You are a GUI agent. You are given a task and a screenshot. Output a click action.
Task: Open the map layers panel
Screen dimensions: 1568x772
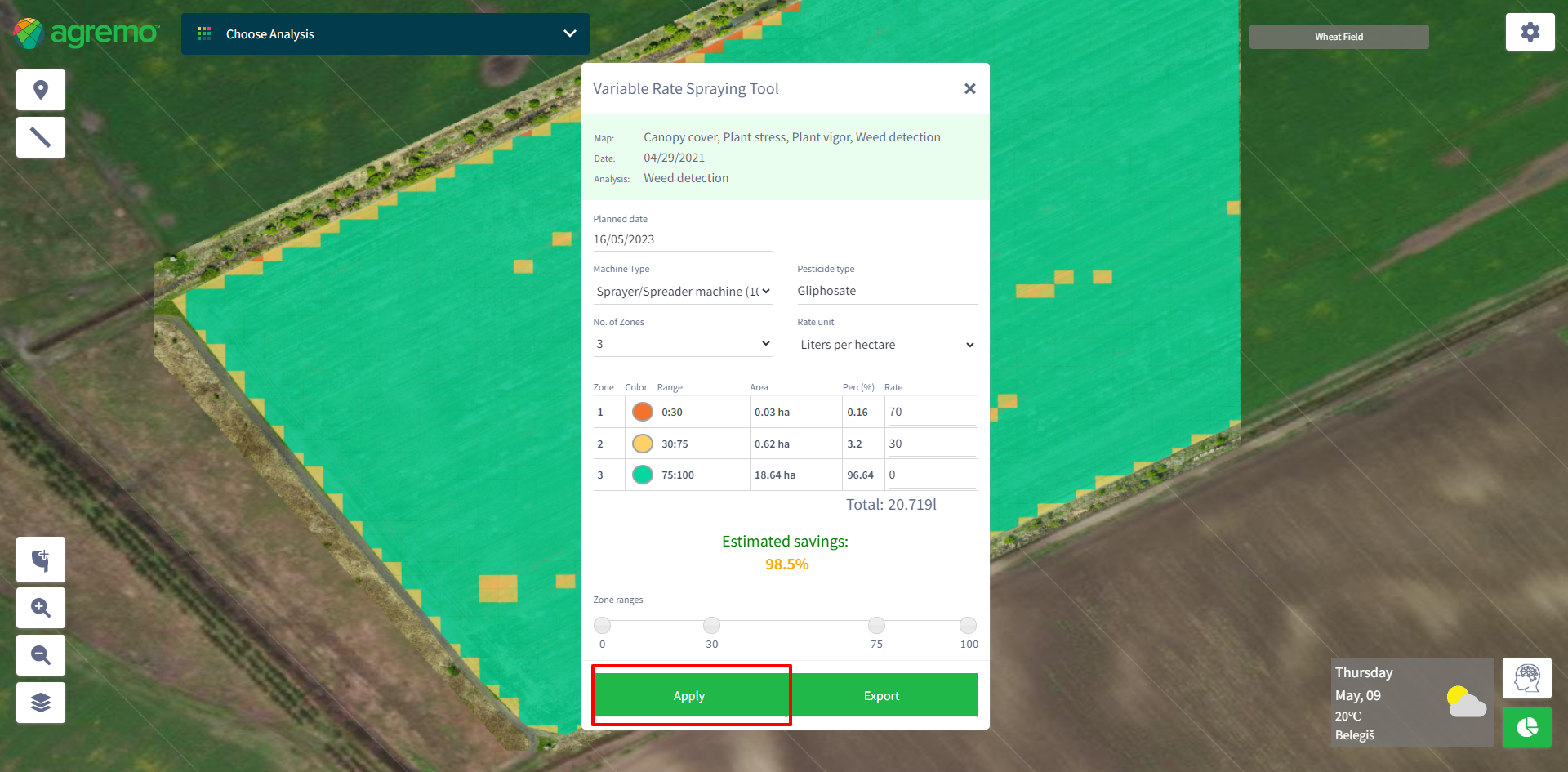pyautogui.click(x=41, y=703)
